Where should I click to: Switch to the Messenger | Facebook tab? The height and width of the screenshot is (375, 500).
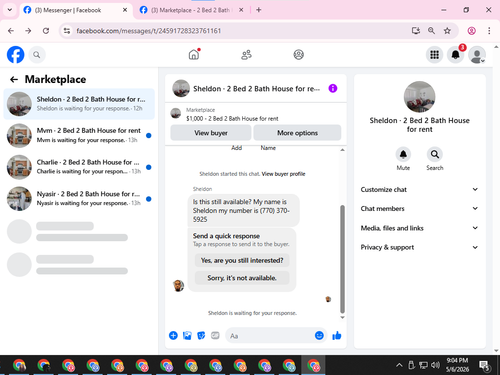pyautogui.click(x=75, y=10)
